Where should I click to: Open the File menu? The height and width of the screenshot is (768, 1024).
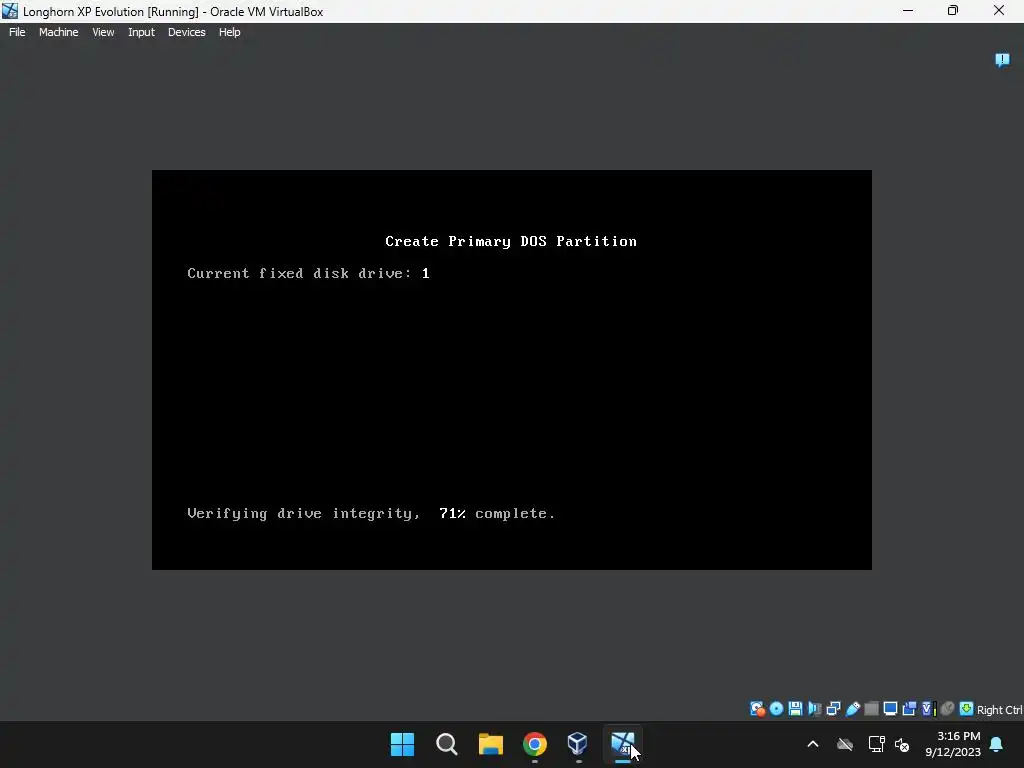point(17,32)
